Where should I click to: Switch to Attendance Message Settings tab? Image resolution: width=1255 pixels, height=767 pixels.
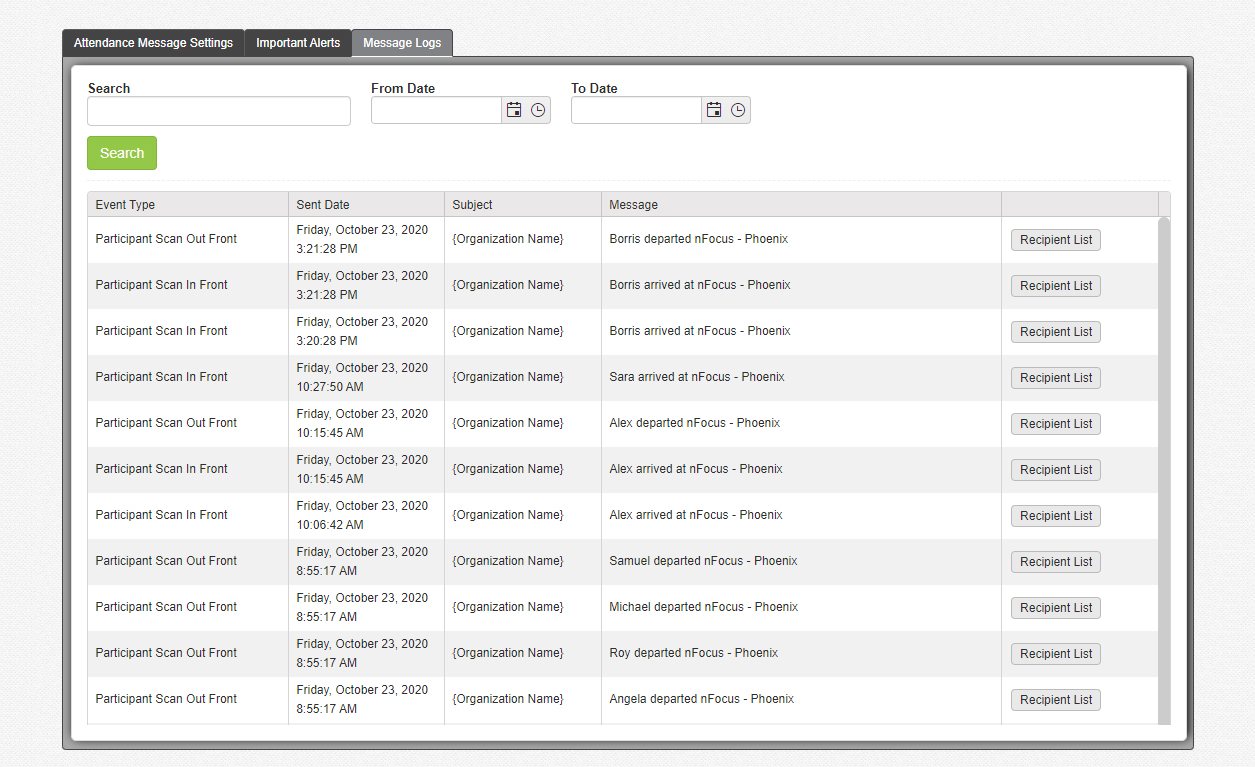153,43
